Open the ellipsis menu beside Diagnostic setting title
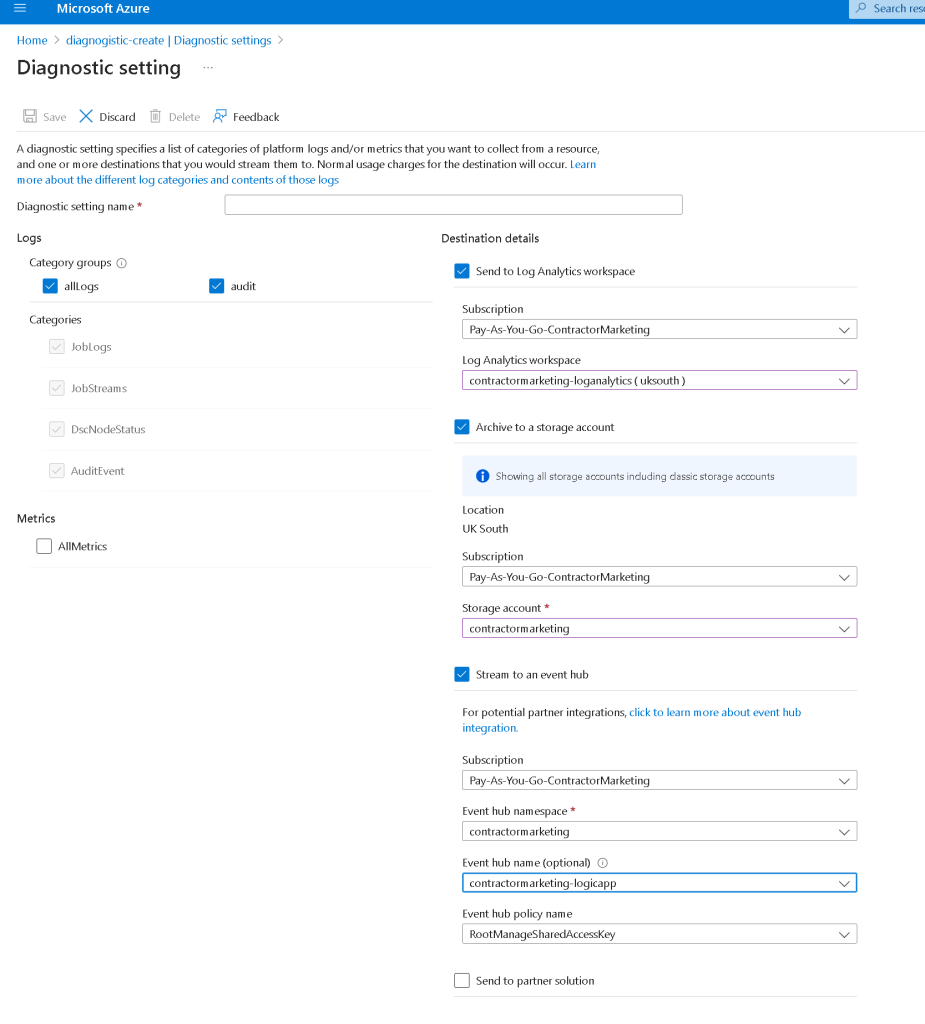 [208, 68]
